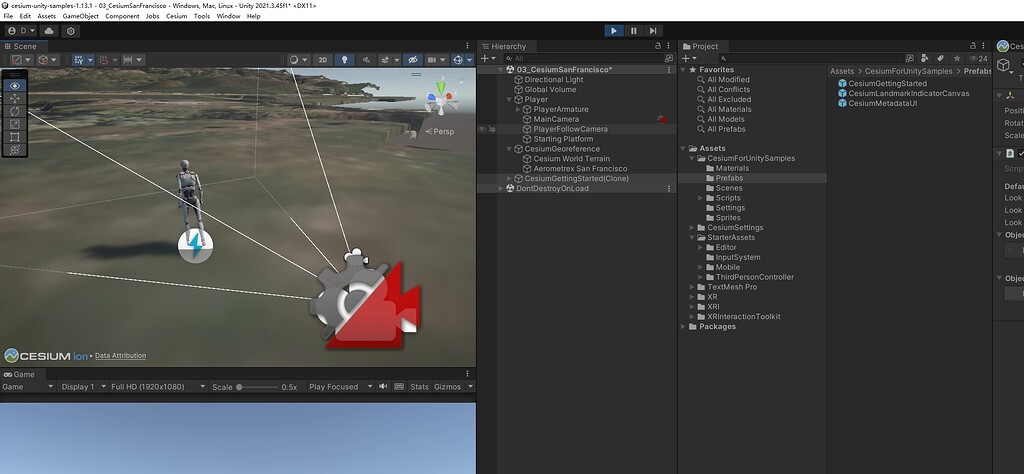Click the Step frame button
The height and width of the screenshot is (474, 1024).
coord(653,31)
